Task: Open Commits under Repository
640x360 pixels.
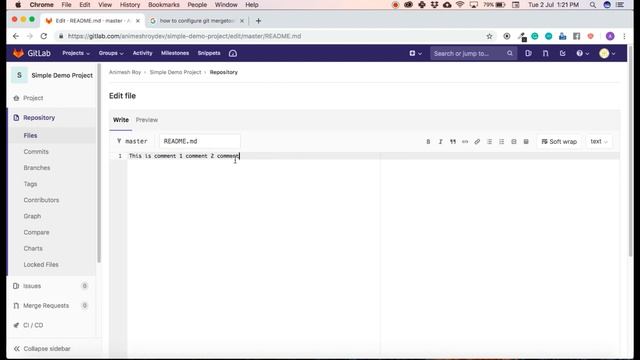Action: point(36,151)
